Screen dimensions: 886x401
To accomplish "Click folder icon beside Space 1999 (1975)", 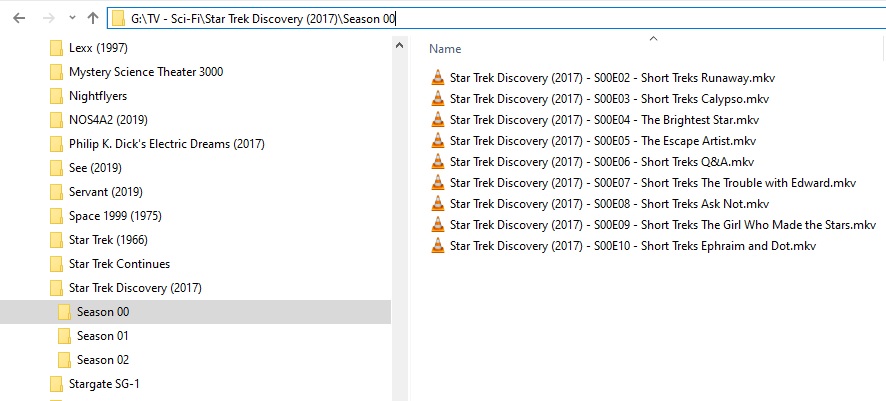I will coord(56,216).
